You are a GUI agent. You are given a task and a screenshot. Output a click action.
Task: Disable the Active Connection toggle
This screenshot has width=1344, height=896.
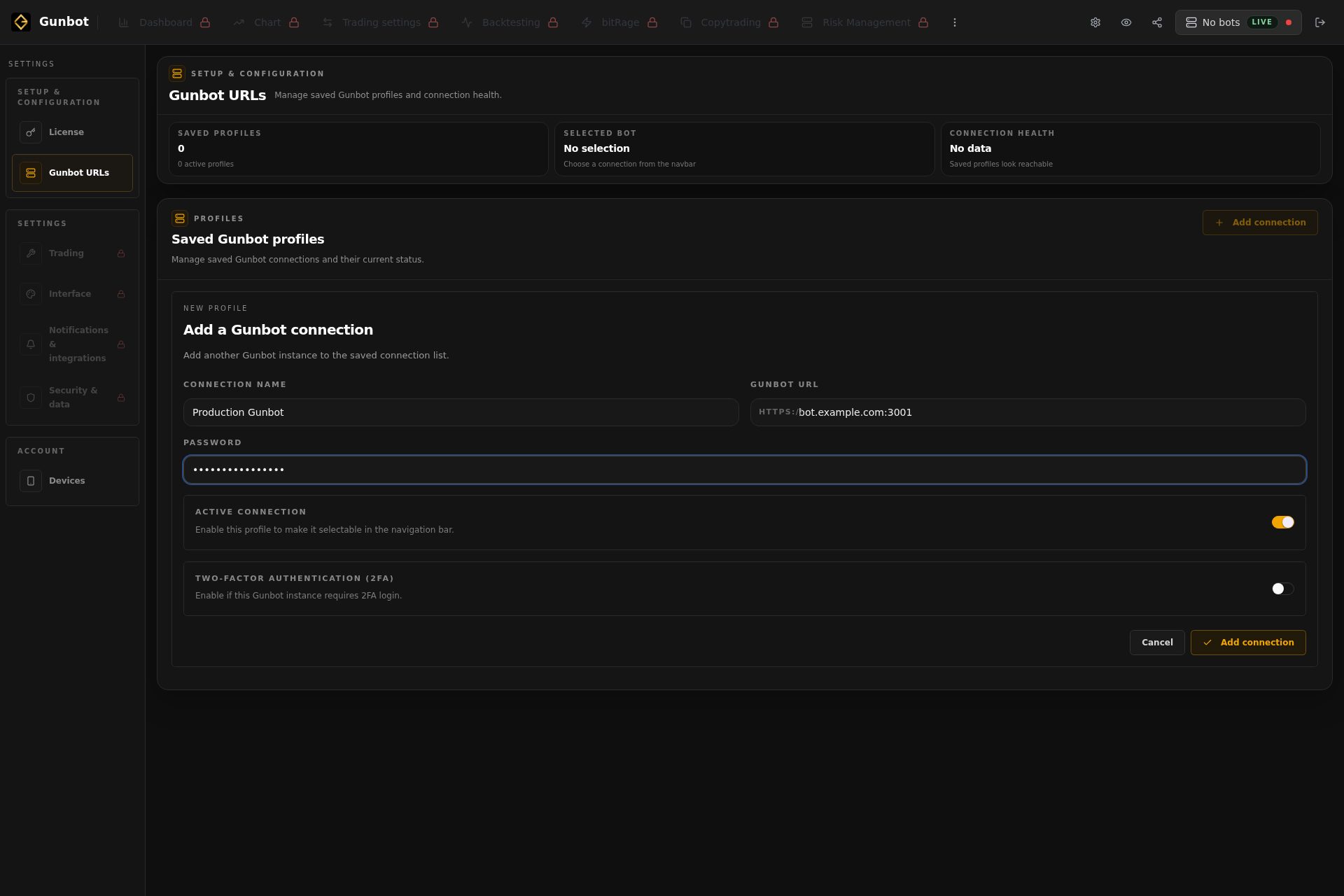pos(1282,522)
